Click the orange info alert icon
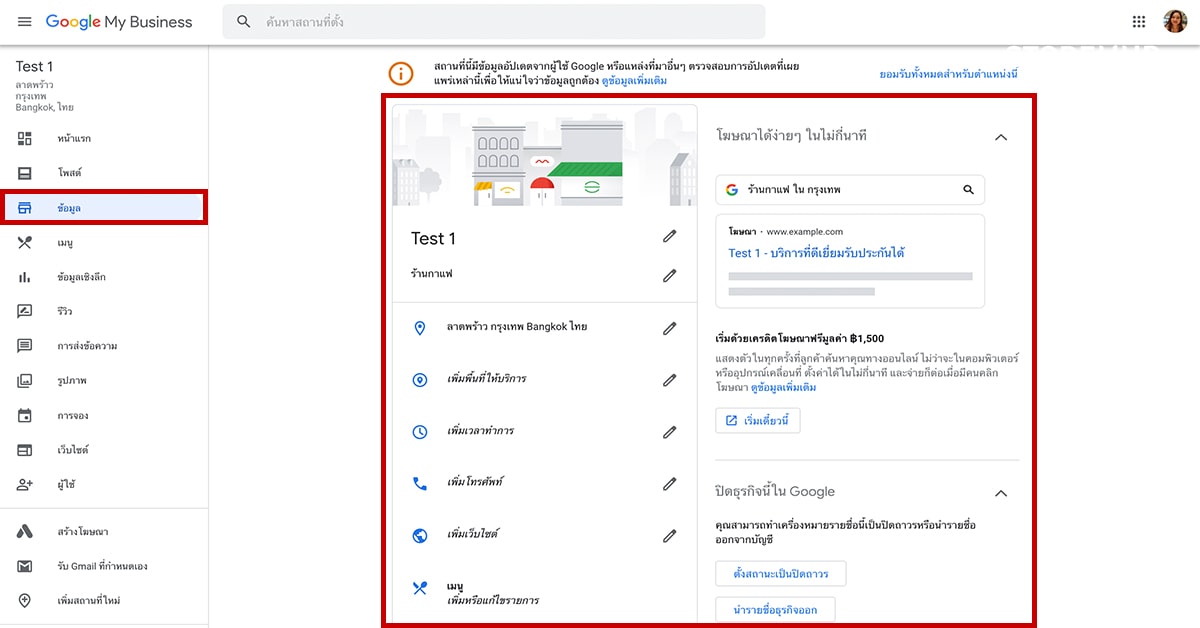The height and width of the screenshot is (628, 1200). [x=400, y=73]
